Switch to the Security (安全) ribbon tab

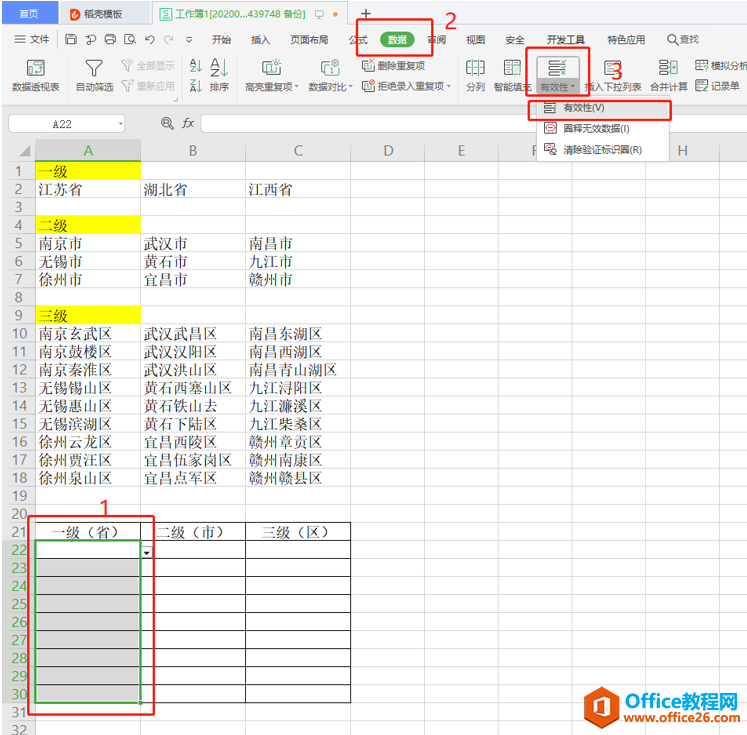click(x=515, y=40)
